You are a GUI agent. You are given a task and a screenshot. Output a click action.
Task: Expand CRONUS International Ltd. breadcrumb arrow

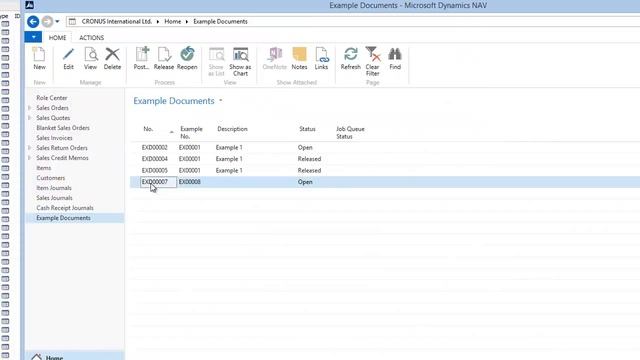click(158, 22)
